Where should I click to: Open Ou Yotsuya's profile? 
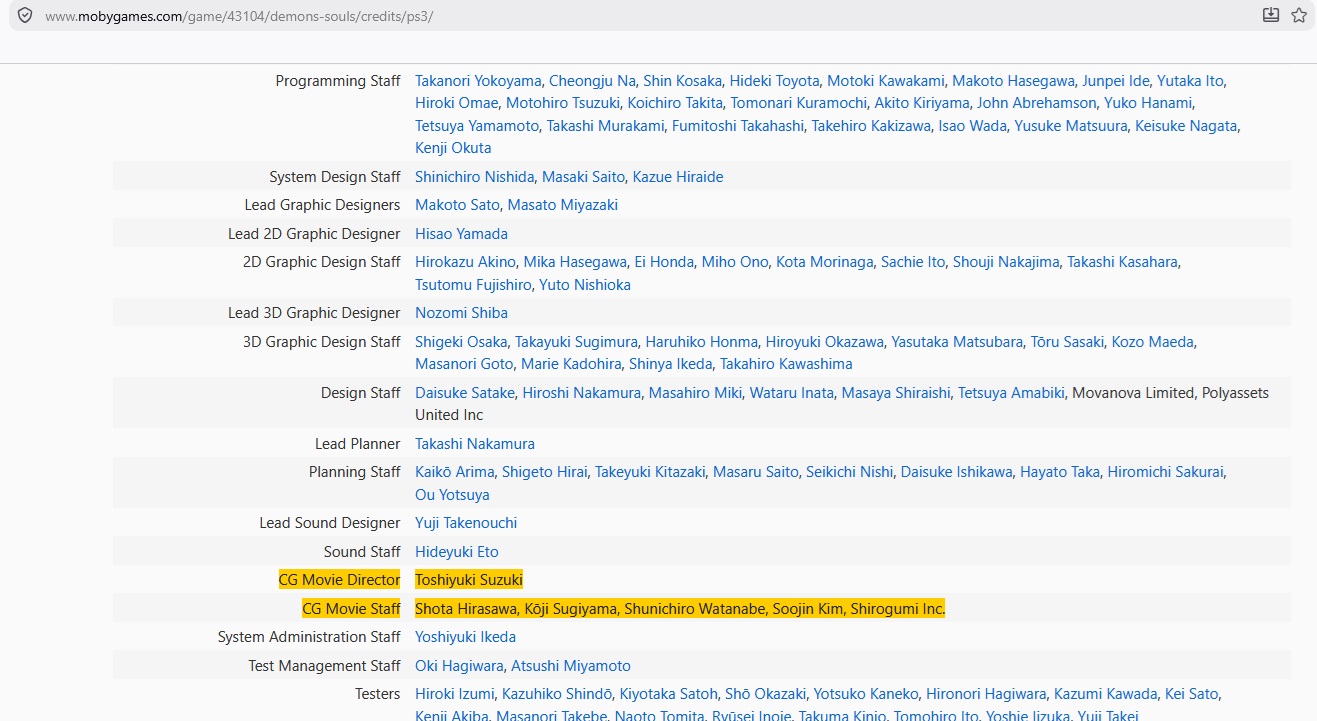pyautogui.click(x=452, y=495)
